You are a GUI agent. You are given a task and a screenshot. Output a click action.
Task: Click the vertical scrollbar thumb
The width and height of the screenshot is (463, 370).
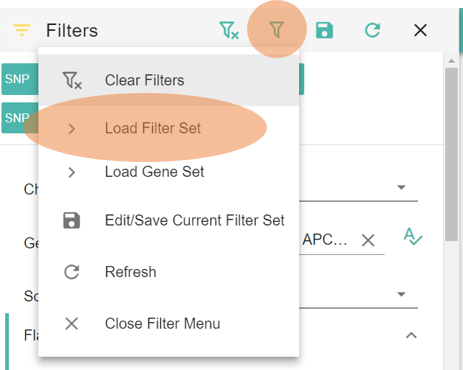(x=452, y=154)
